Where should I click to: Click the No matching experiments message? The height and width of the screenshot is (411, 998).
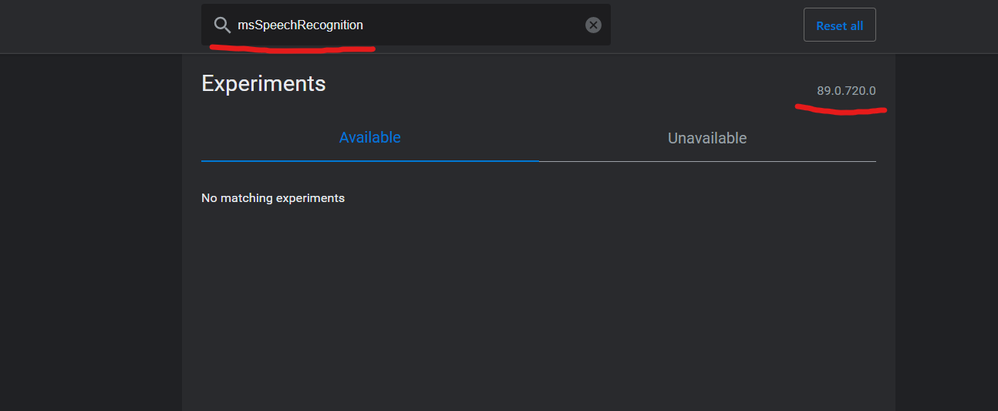[x=273, y=198]
